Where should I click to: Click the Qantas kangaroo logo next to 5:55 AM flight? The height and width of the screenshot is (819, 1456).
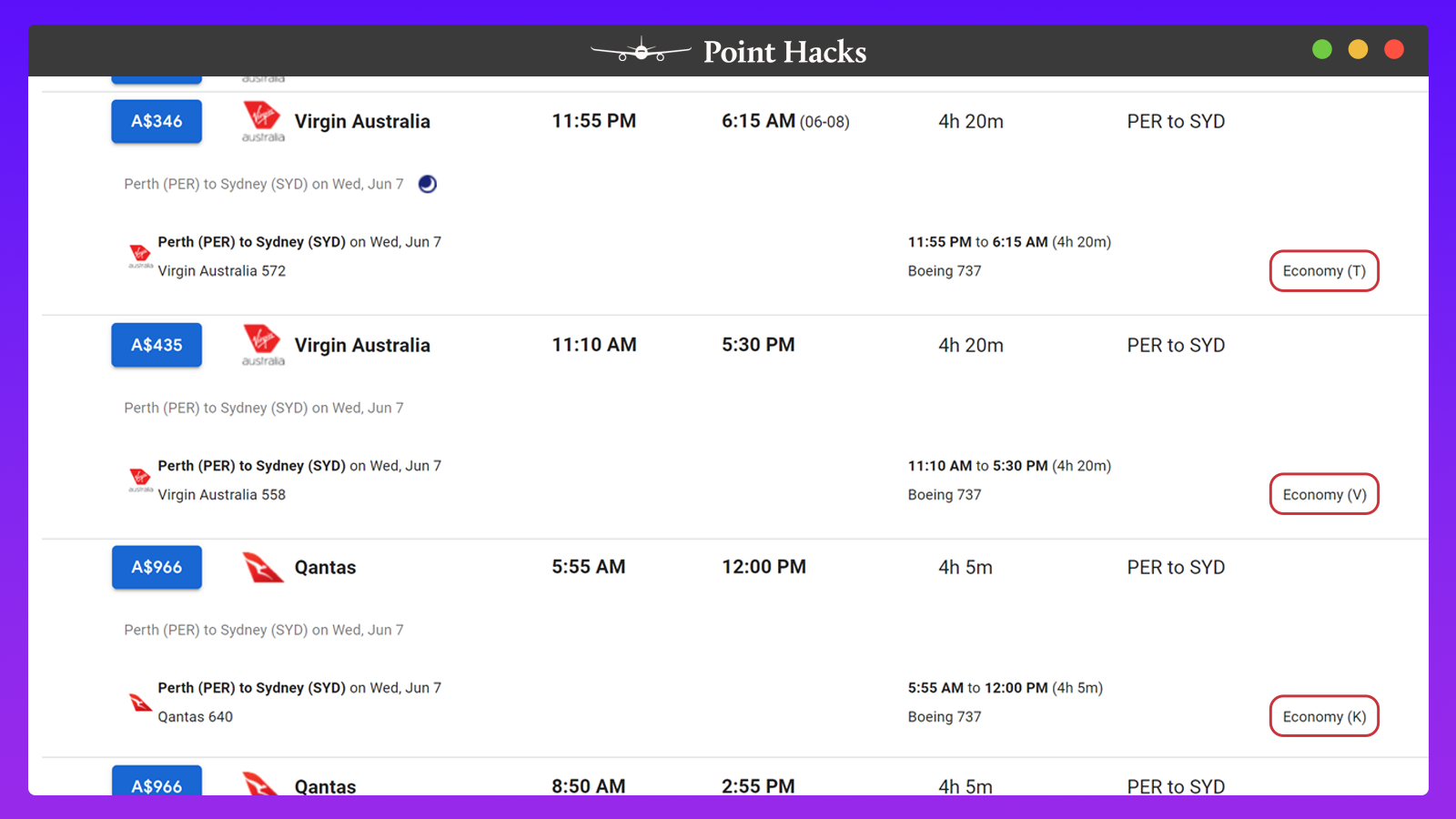point(263,568)
